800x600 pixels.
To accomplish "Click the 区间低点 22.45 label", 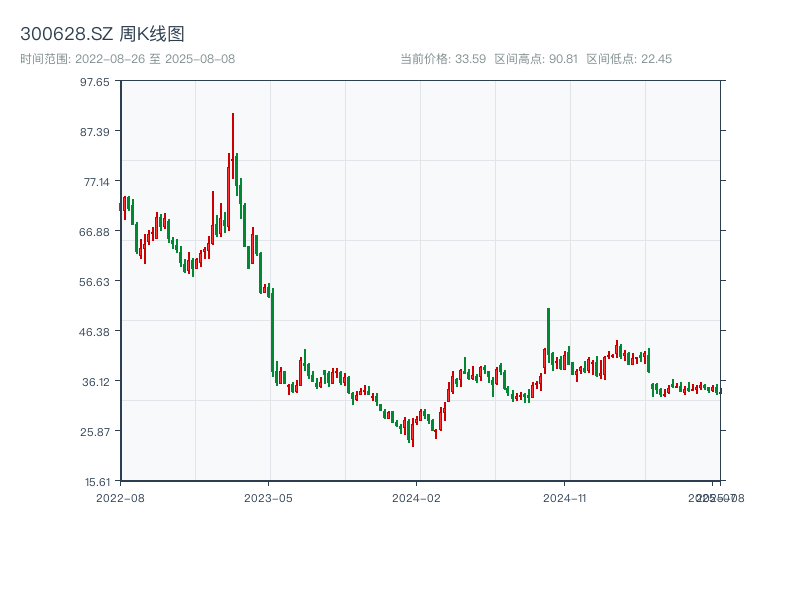I will (629, 59).
